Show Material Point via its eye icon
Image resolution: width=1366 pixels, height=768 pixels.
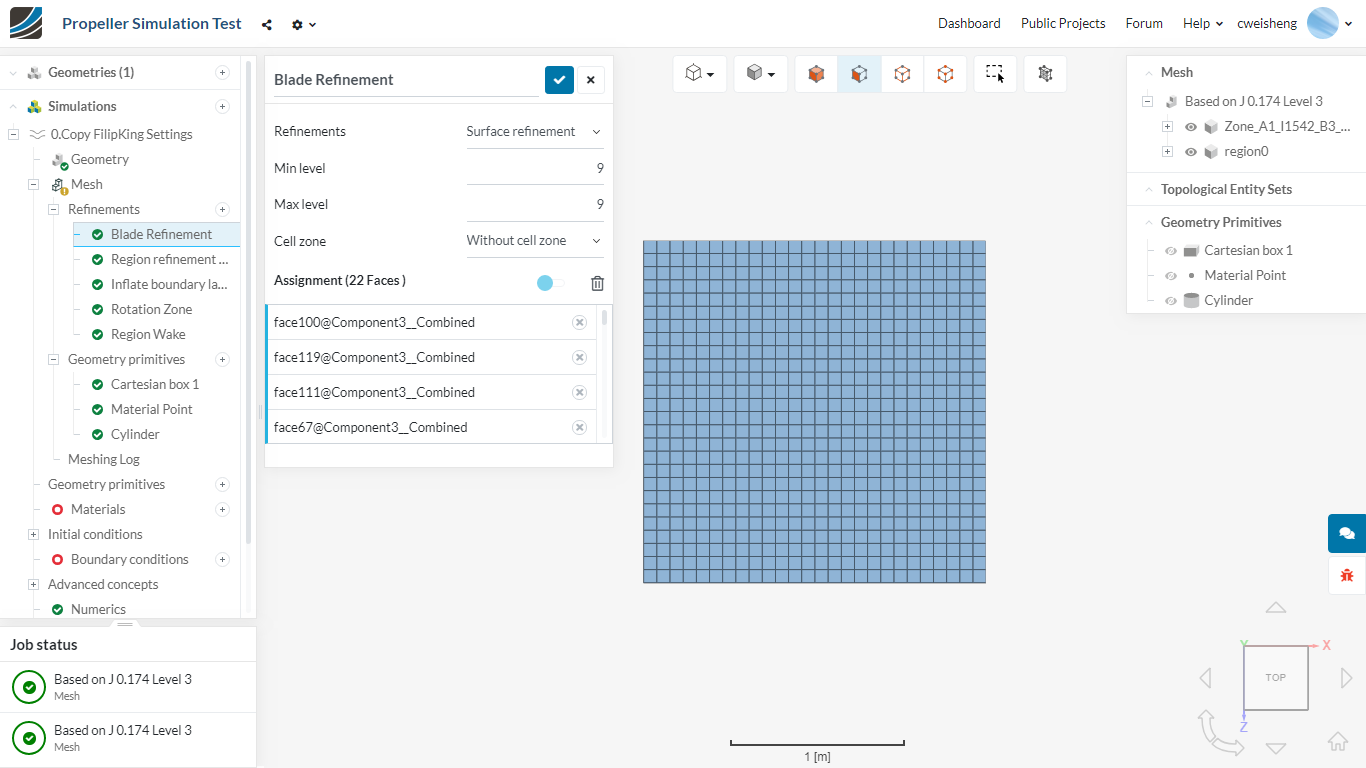click(1171, 276)
